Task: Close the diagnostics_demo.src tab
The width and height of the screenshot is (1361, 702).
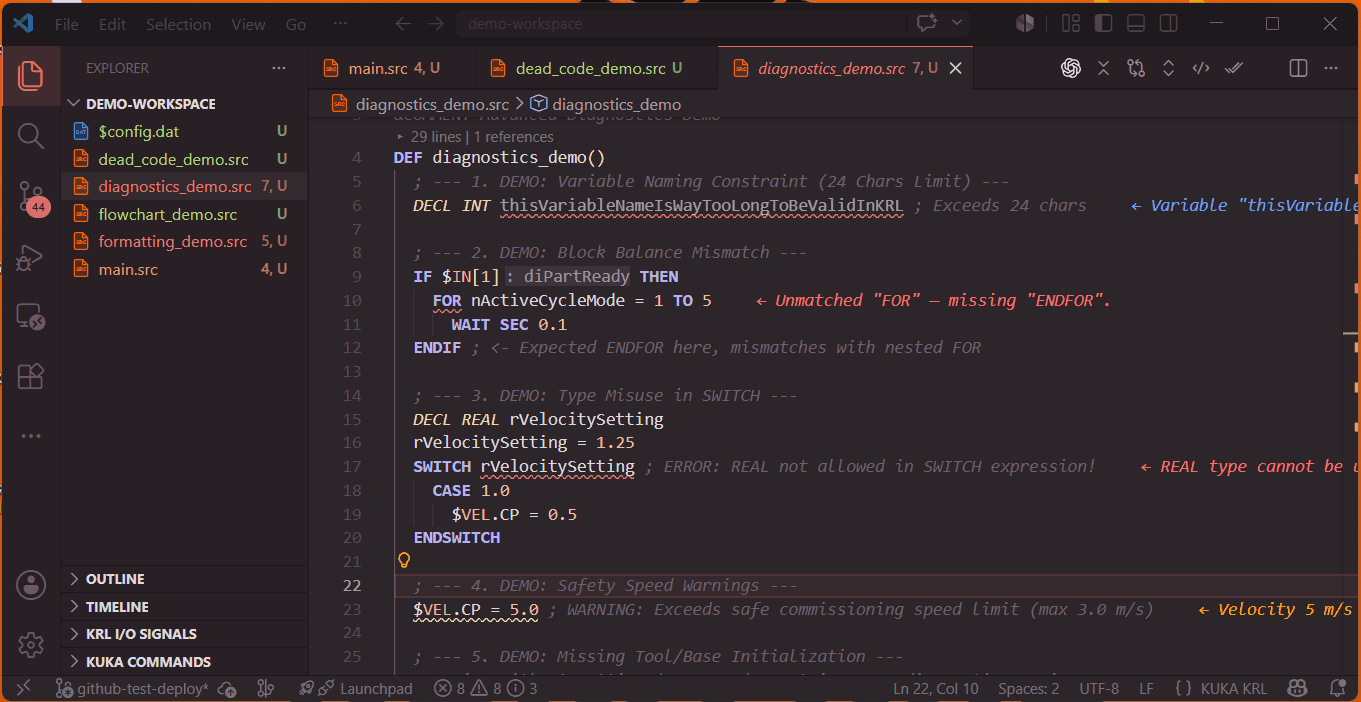Action: (x=955, y=68)
